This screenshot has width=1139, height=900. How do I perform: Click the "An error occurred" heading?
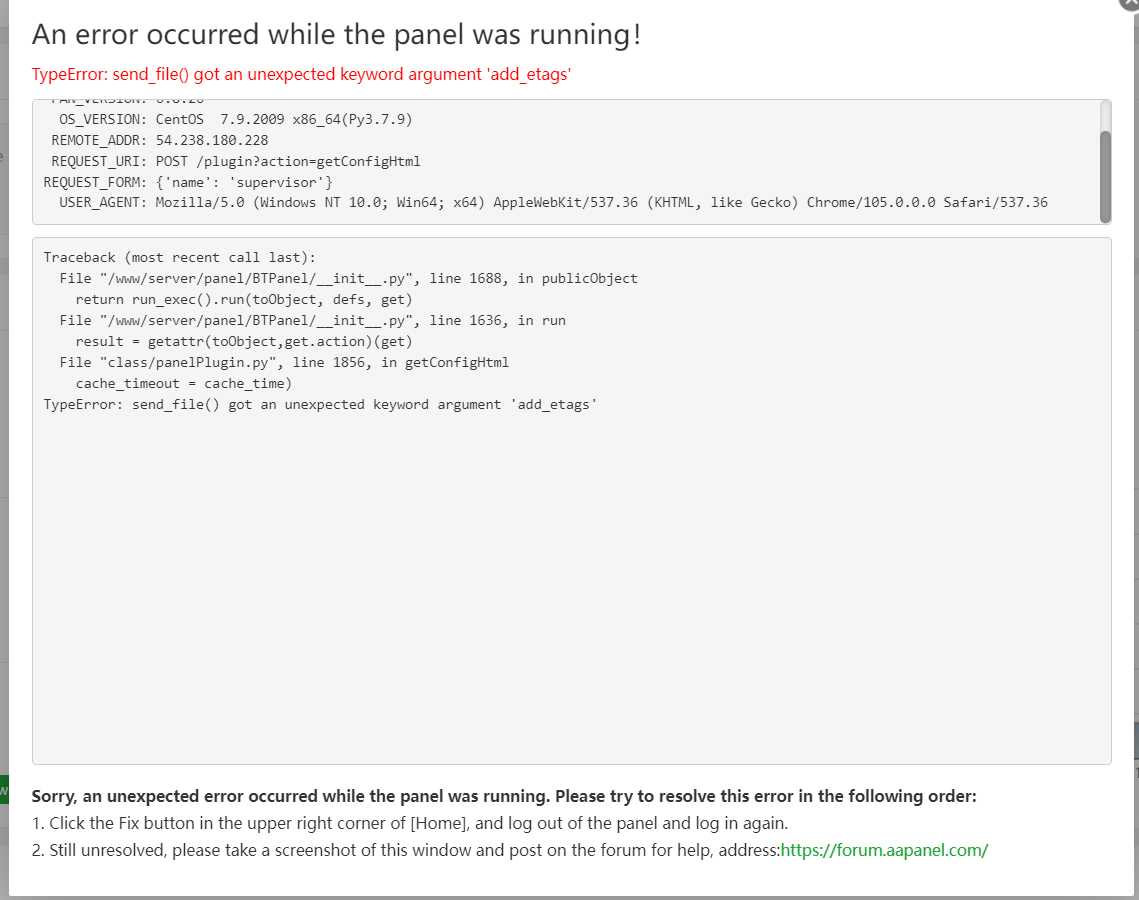336,35
